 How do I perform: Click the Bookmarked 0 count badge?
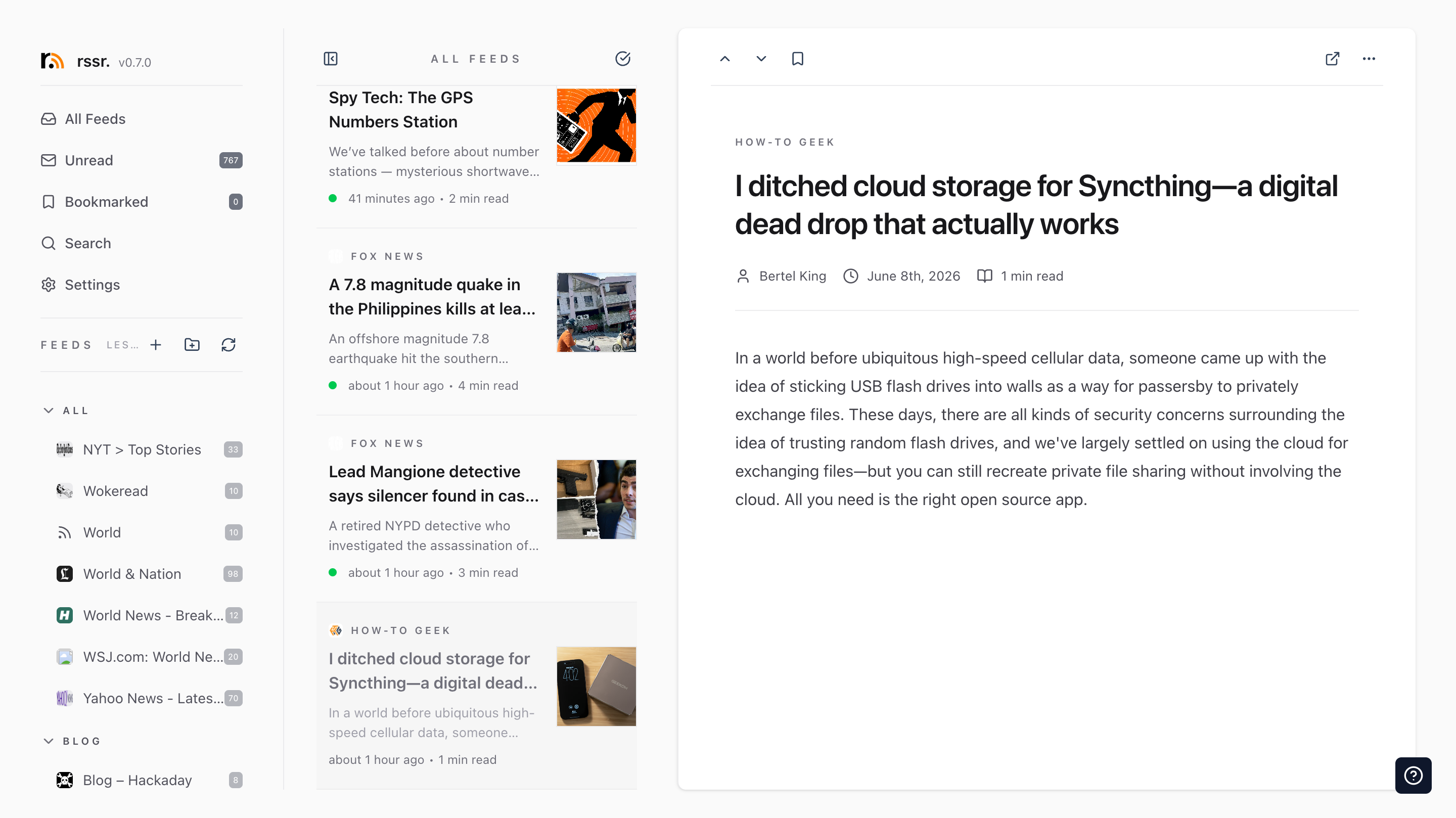pyautogui.click(x=236, y=202)
